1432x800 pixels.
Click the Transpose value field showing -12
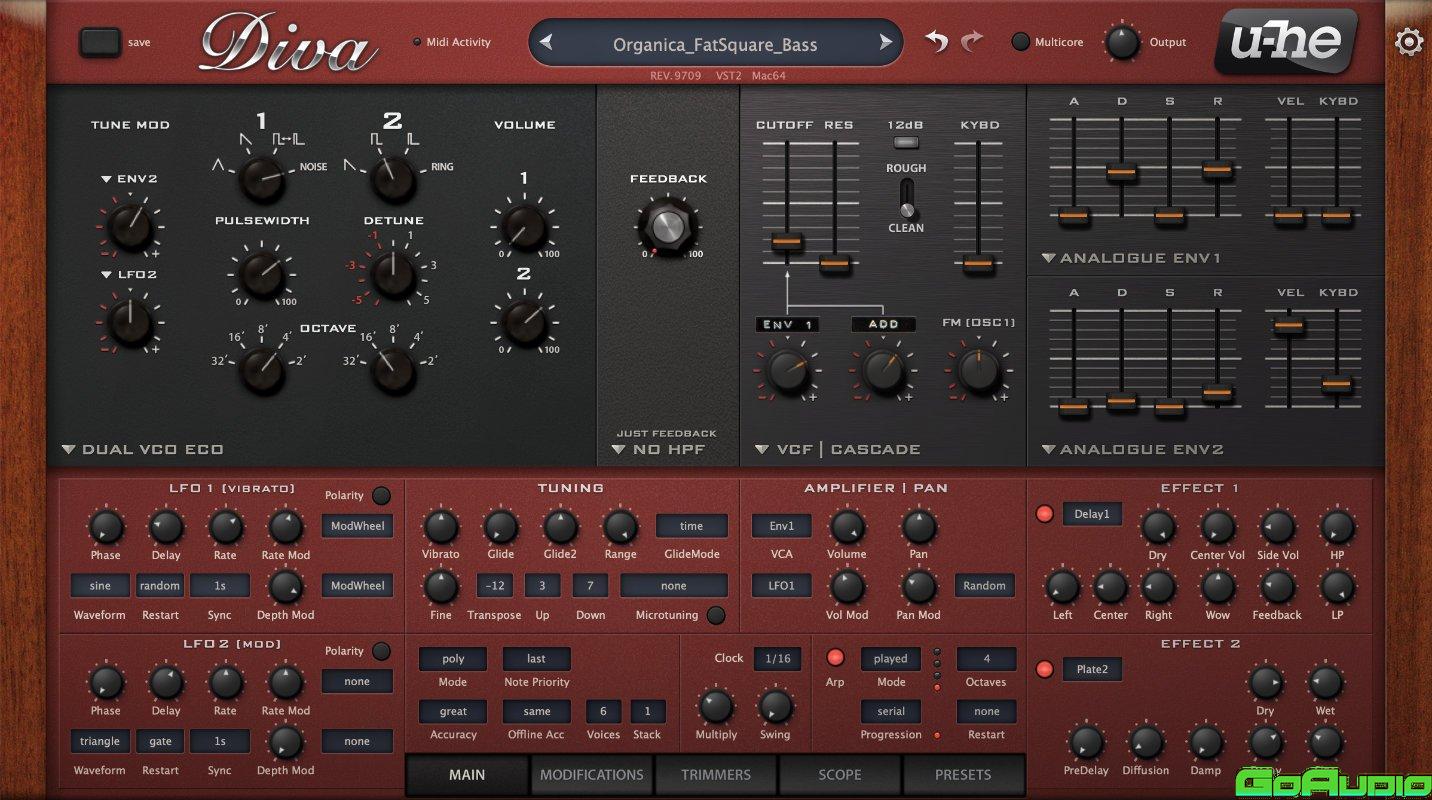[494, 585]
